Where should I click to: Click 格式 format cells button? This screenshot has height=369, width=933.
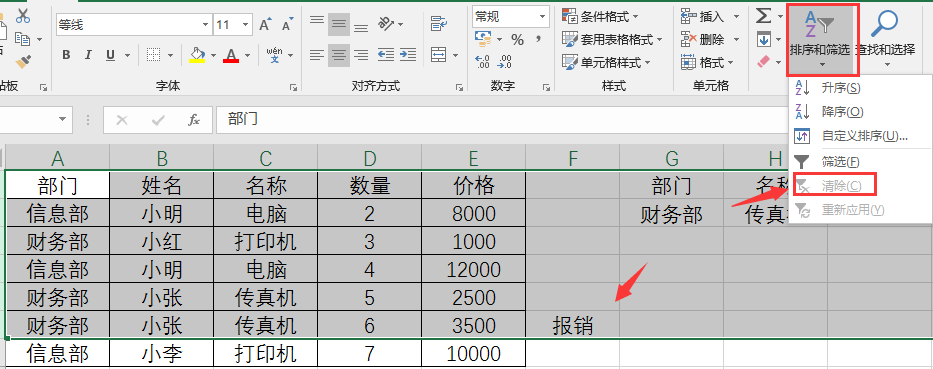point(707,62)
